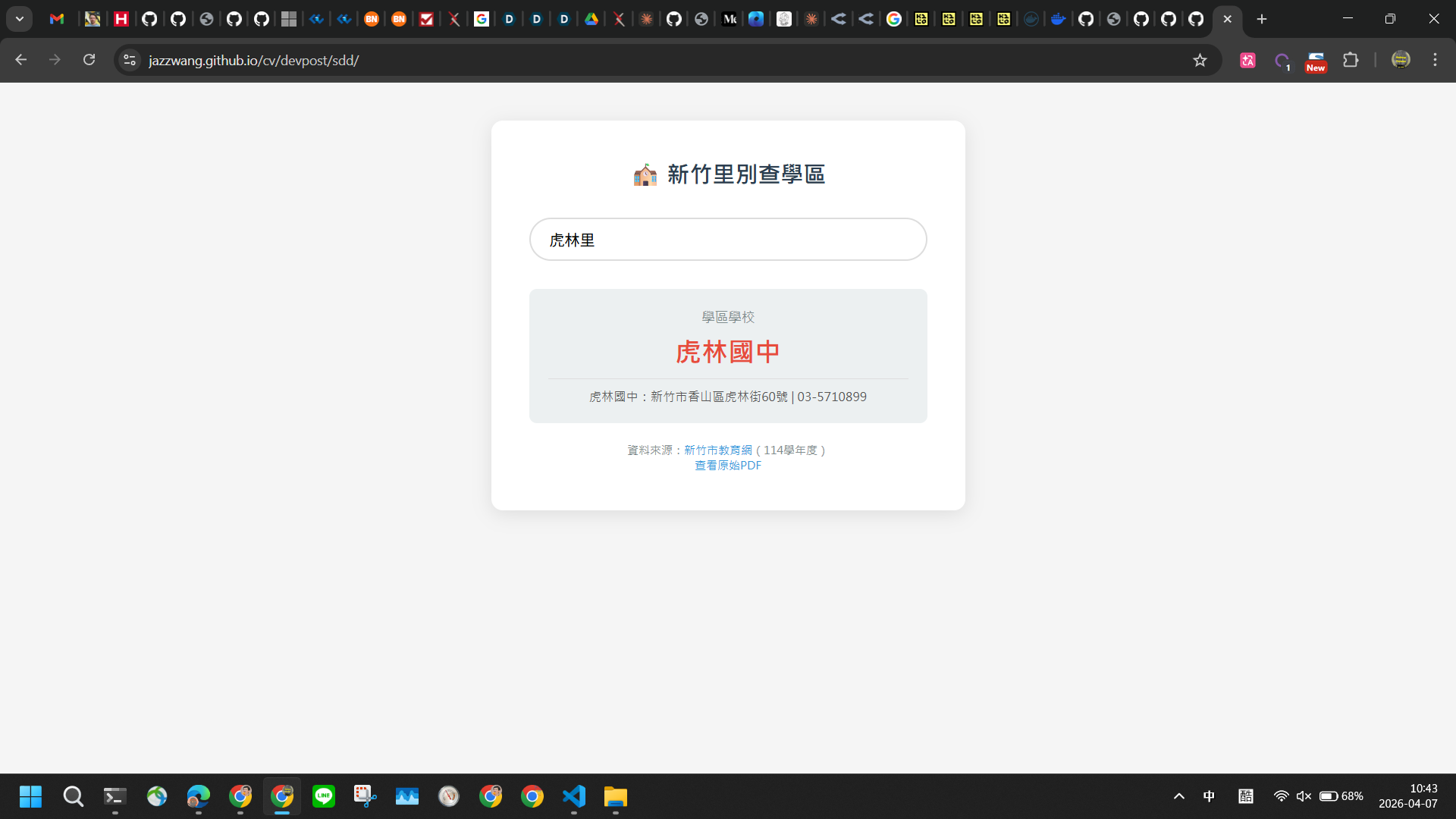Bookmark this page with star icon
This screenshot has width=1456, height=819.
point(1200,60)
